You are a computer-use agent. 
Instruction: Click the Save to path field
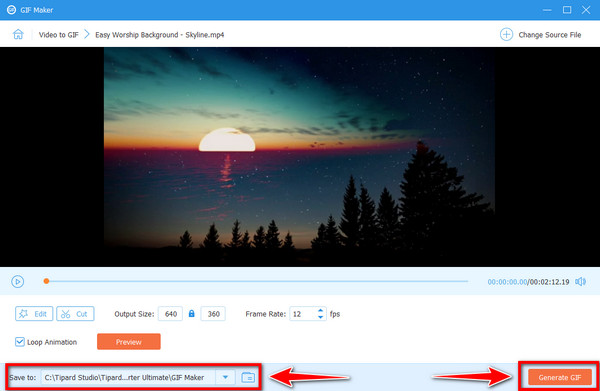129,377
